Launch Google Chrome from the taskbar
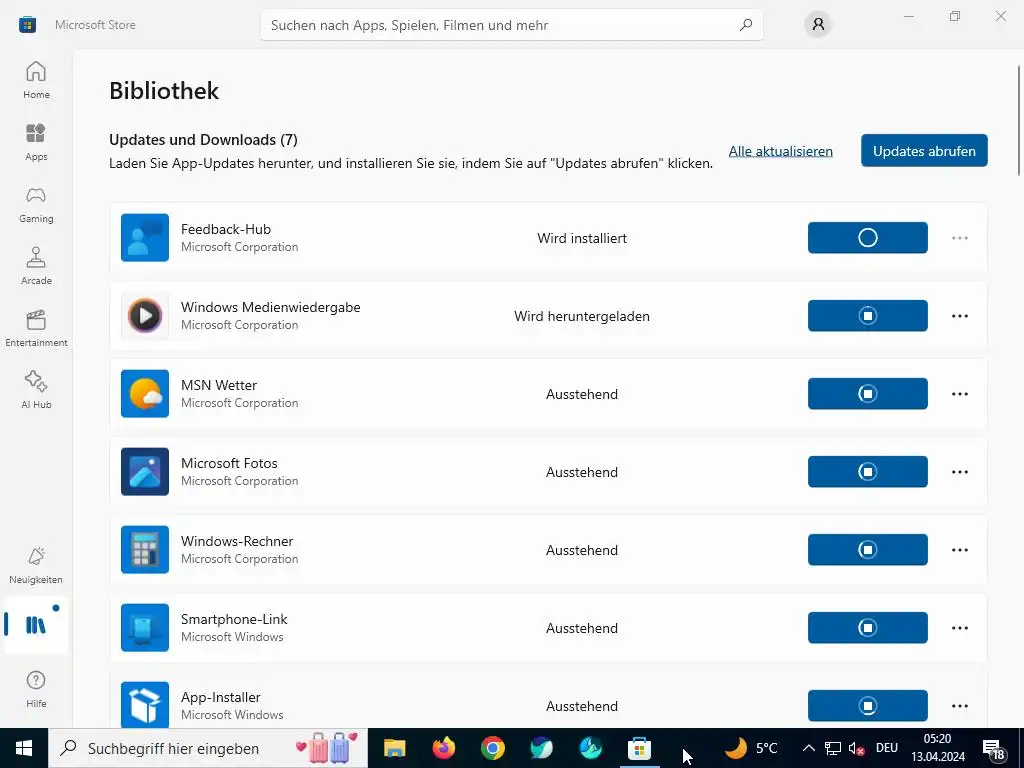 (492, 748)
